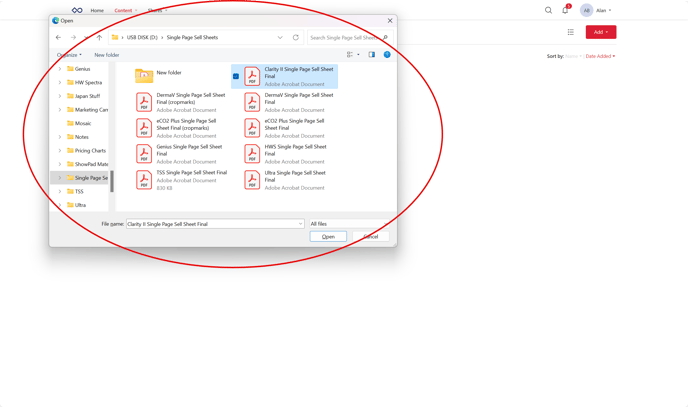Image resolution: width=688 pixels, height=407 pixels.
Task: Expand the Genius folder in the tree
Action: [60, 69]
